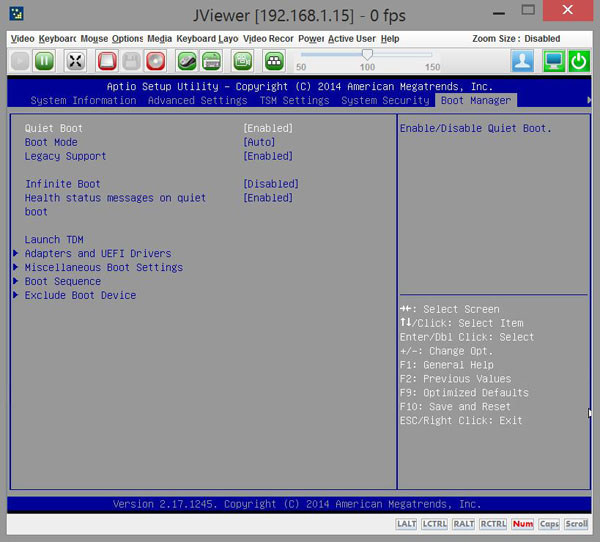Click the green power button icon
Image resolution: width=600 pixels, height=542 pixels.
click(x=579, y=61)
